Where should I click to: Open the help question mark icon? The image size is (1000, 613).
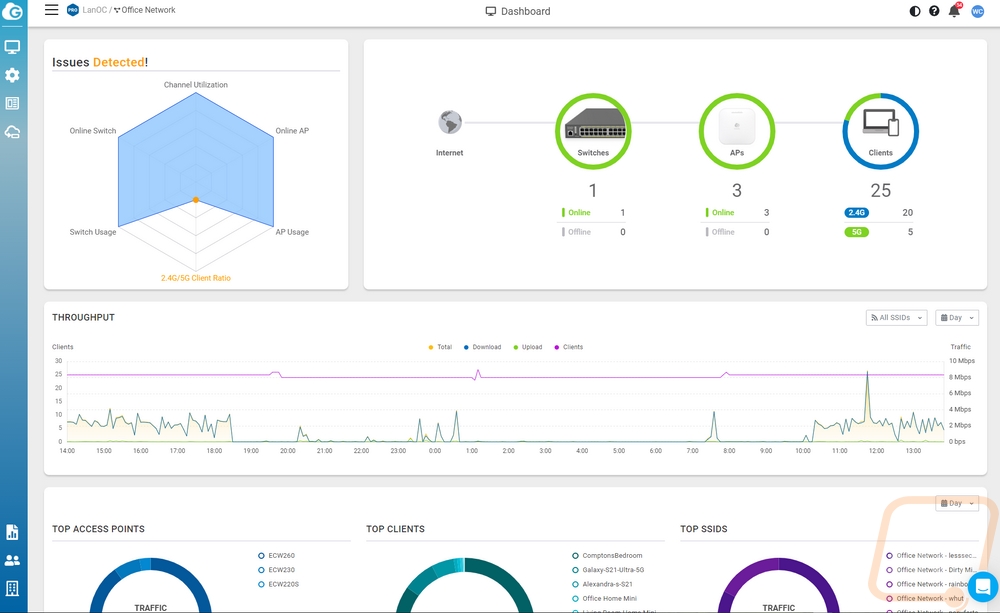coord(934,11)
